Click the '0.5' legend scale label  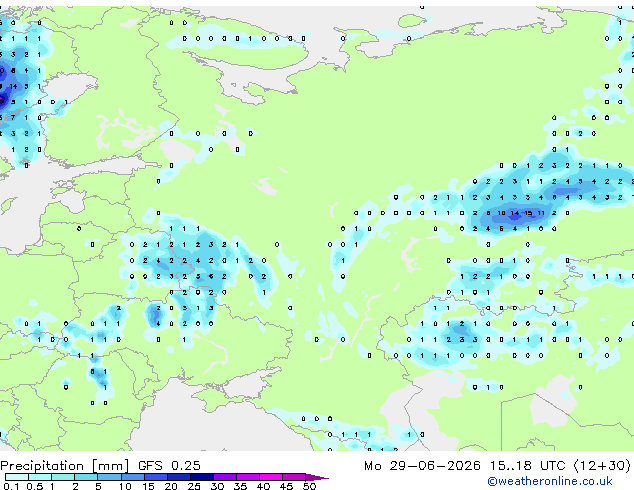click(35, 486)
